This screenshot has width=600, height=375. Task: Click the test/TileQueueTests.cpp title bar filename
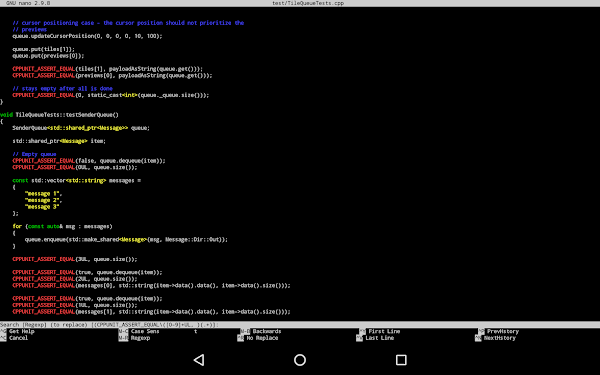tap(308, 3)
